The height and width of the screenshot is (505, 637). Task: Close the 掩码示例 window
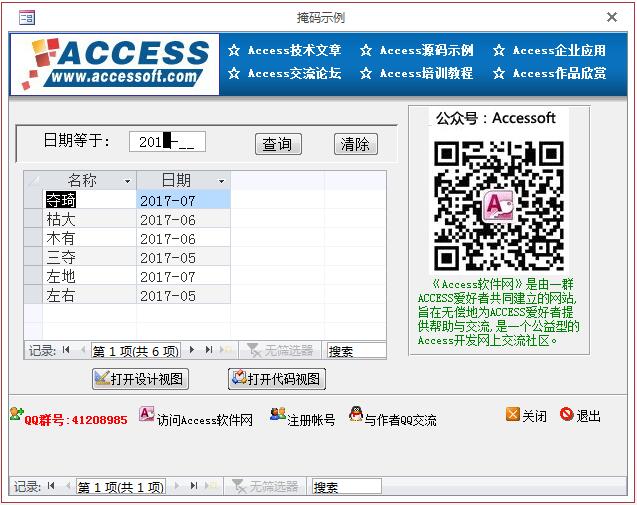612,17
